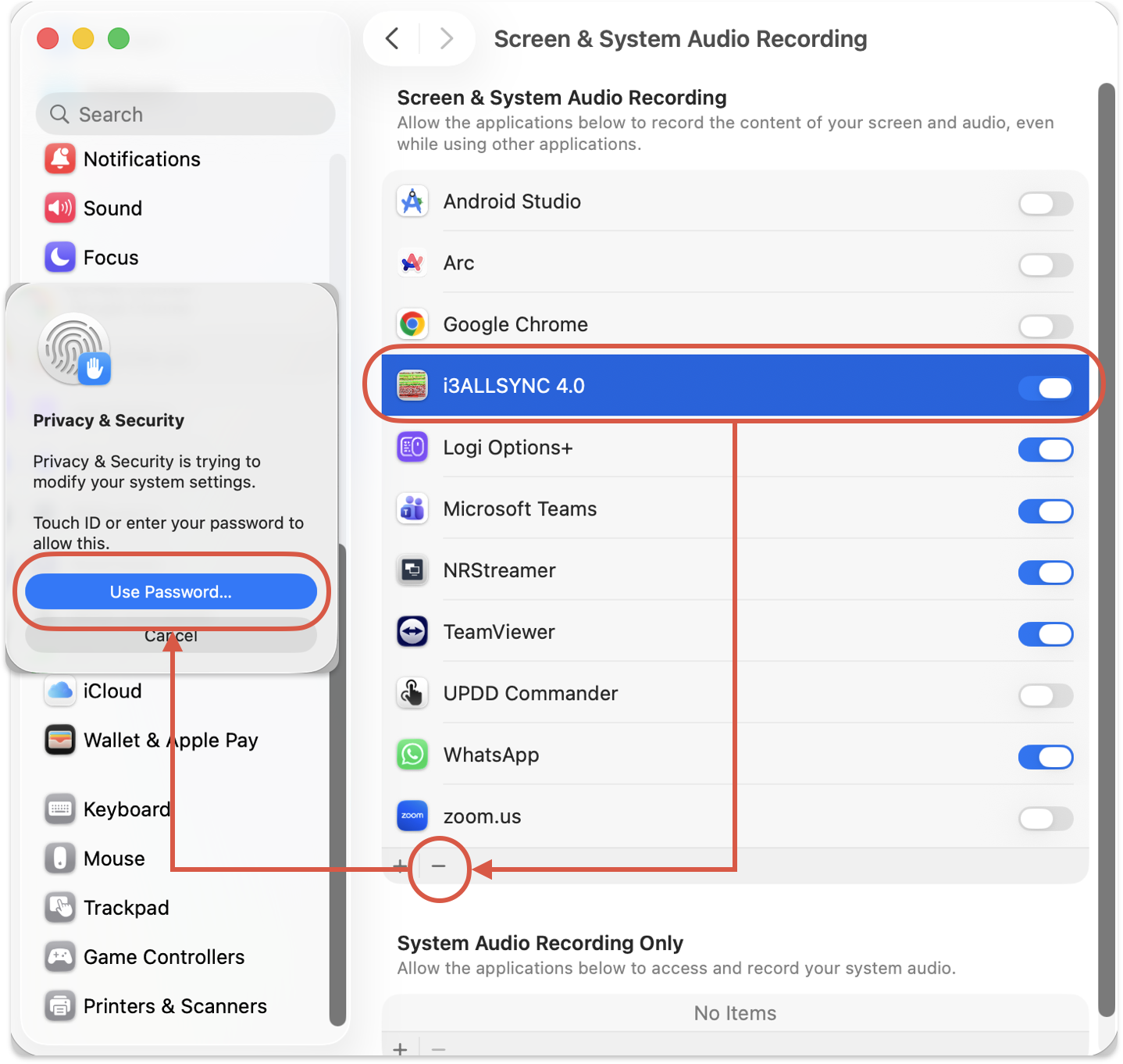
Task: Go forward with the right chevron
Action: [447, 38]
